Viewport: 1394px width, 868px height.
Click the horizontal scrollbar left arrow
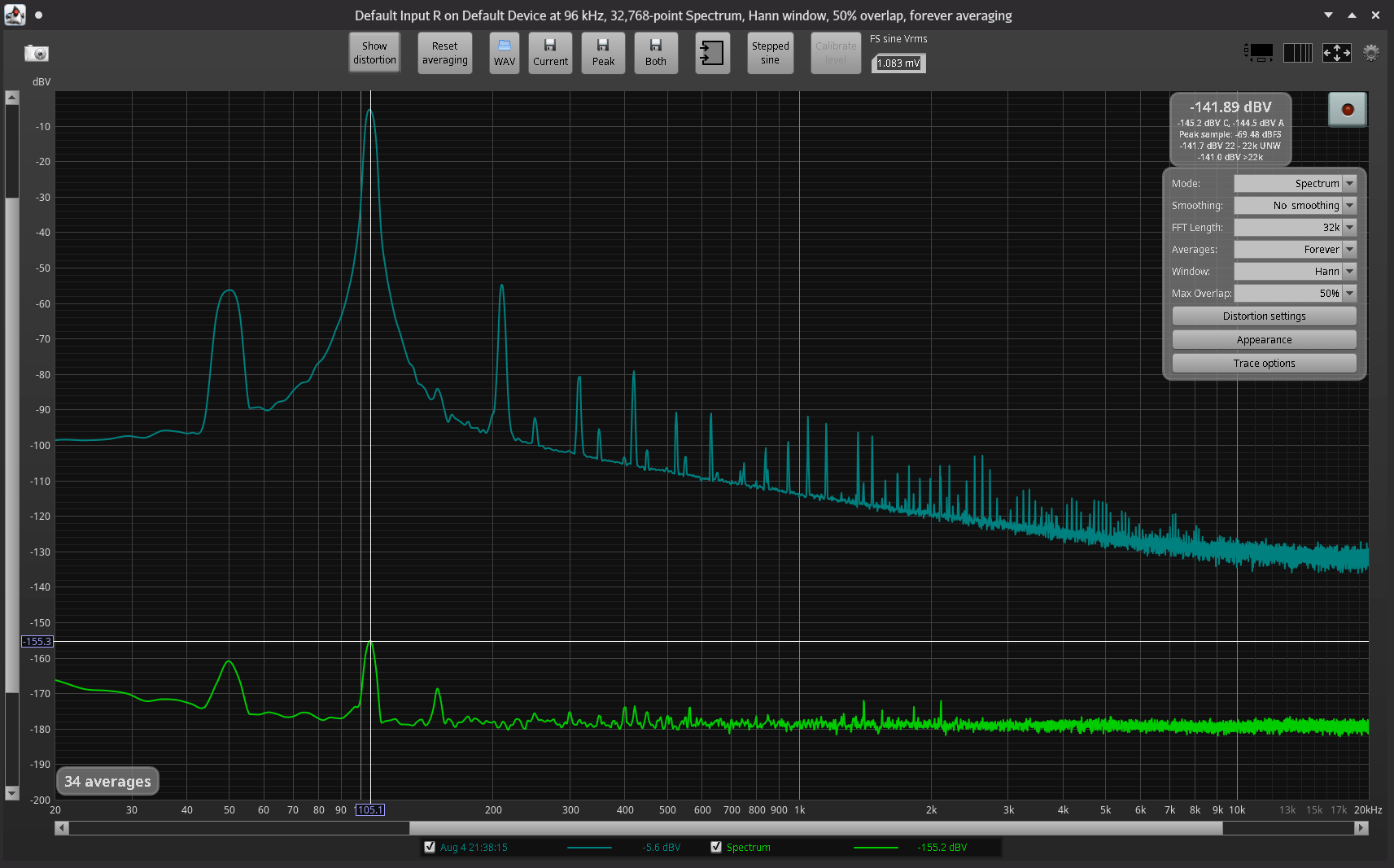62,828
